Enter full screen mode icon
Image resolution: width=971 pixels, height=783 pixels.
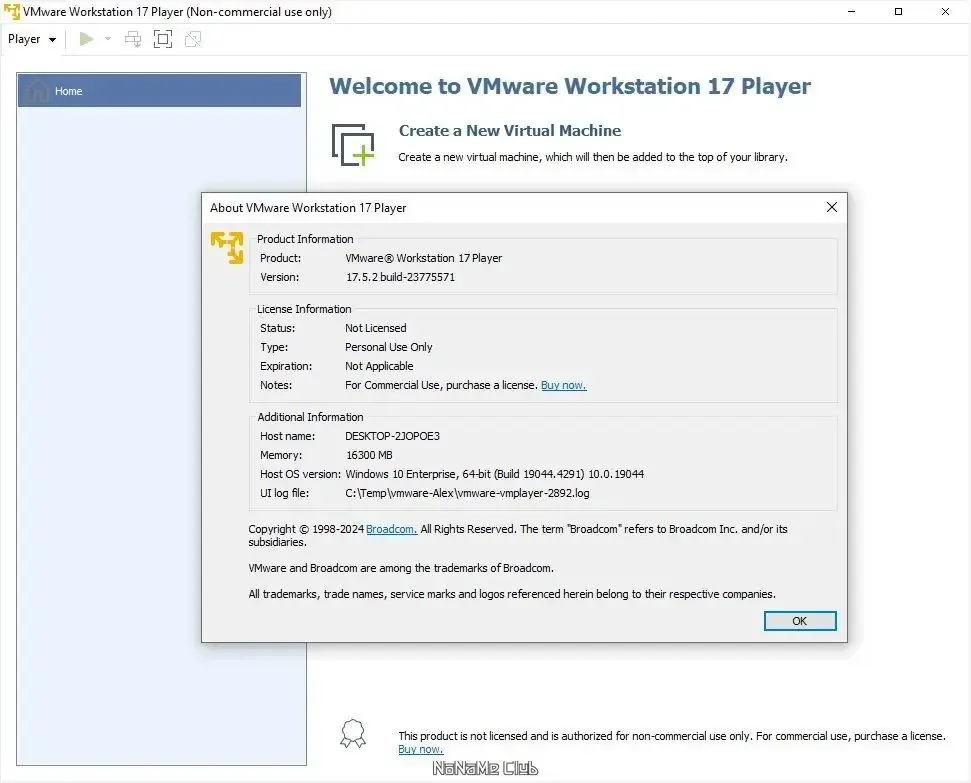(x=163, y=39)
